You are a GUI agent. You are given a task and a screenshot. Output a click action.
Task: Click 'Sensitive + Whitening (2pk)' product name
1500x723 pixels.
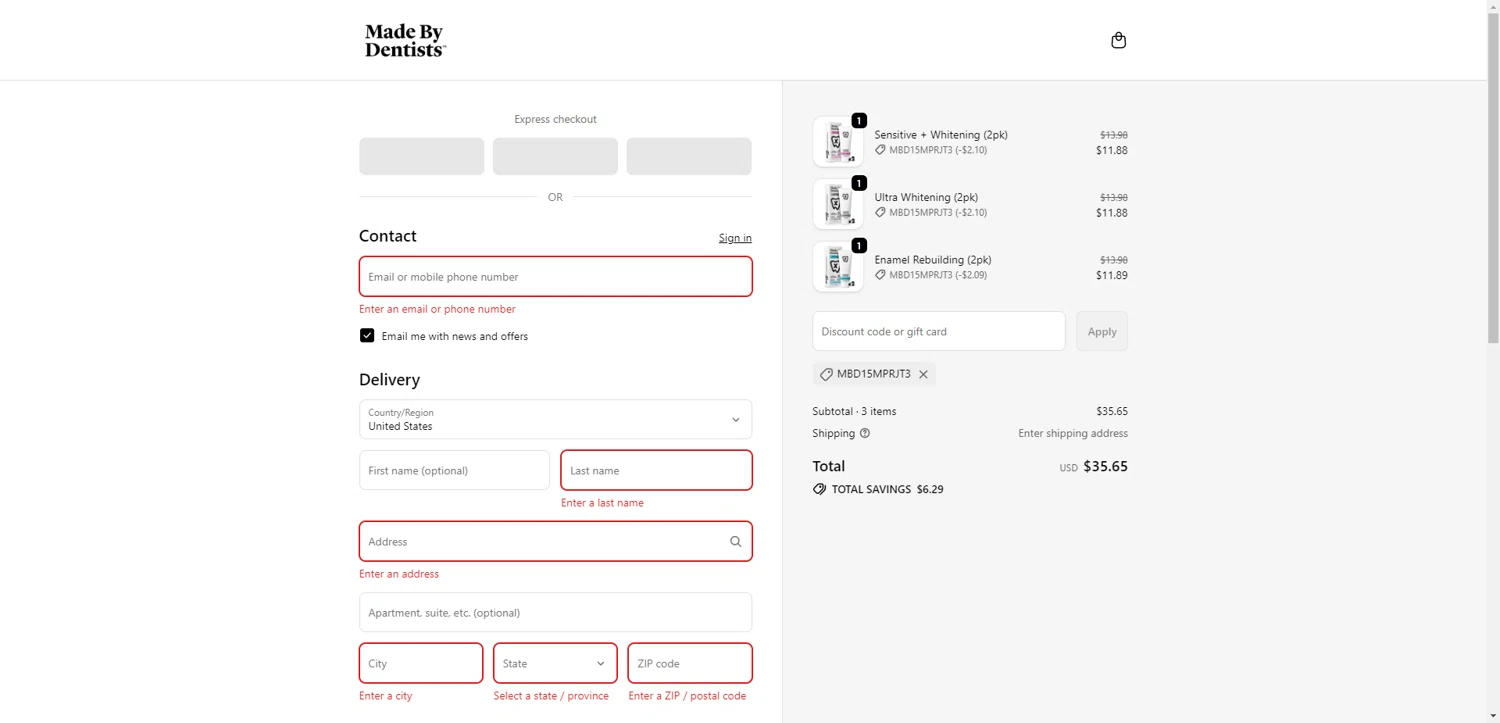pyautogui.click(x=941, y=135)
